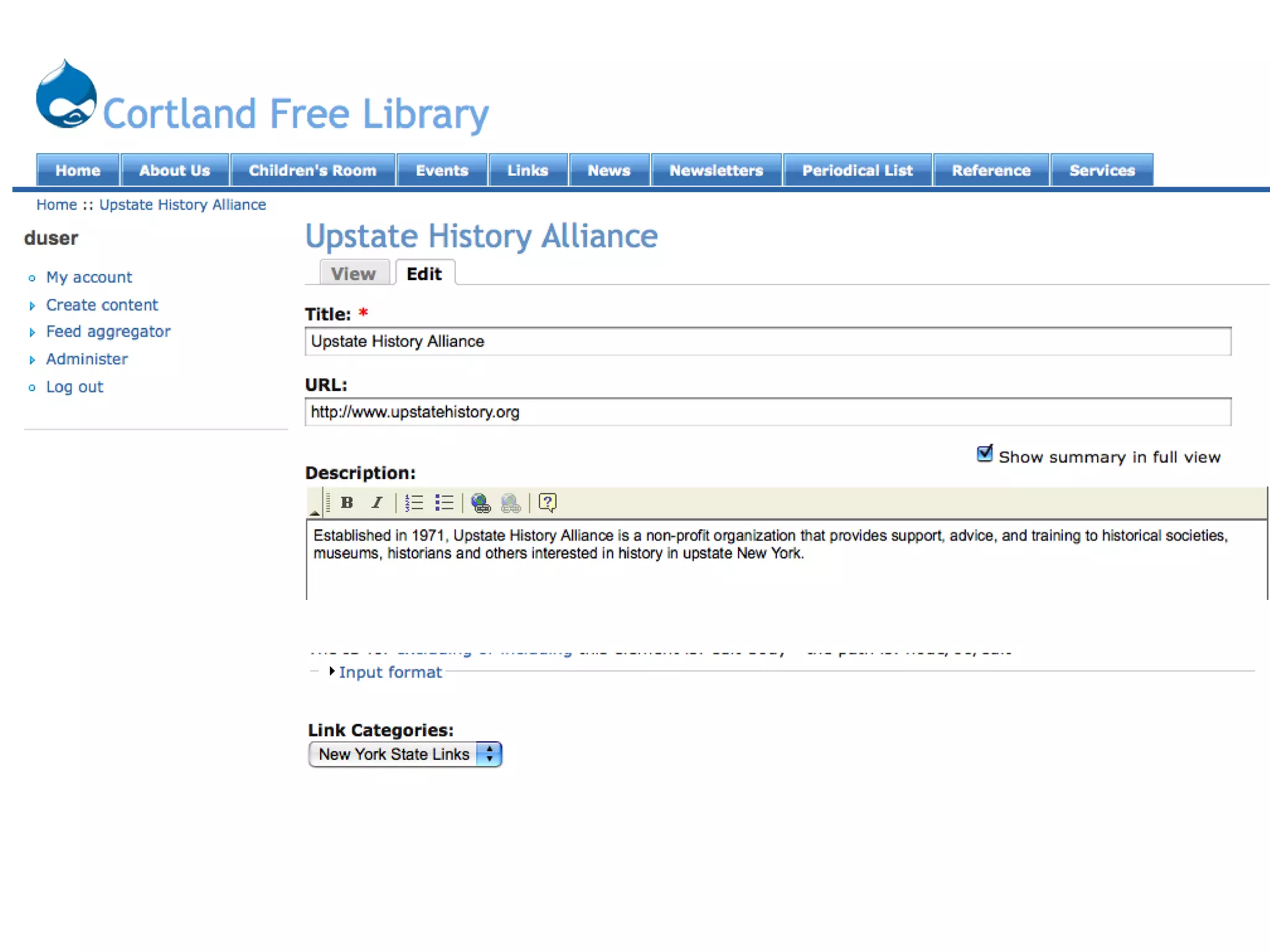Viewport: 1270px width, 952px height.
Task: Open the Periodical List navigation tab
Action: click(x=858, y=170)
